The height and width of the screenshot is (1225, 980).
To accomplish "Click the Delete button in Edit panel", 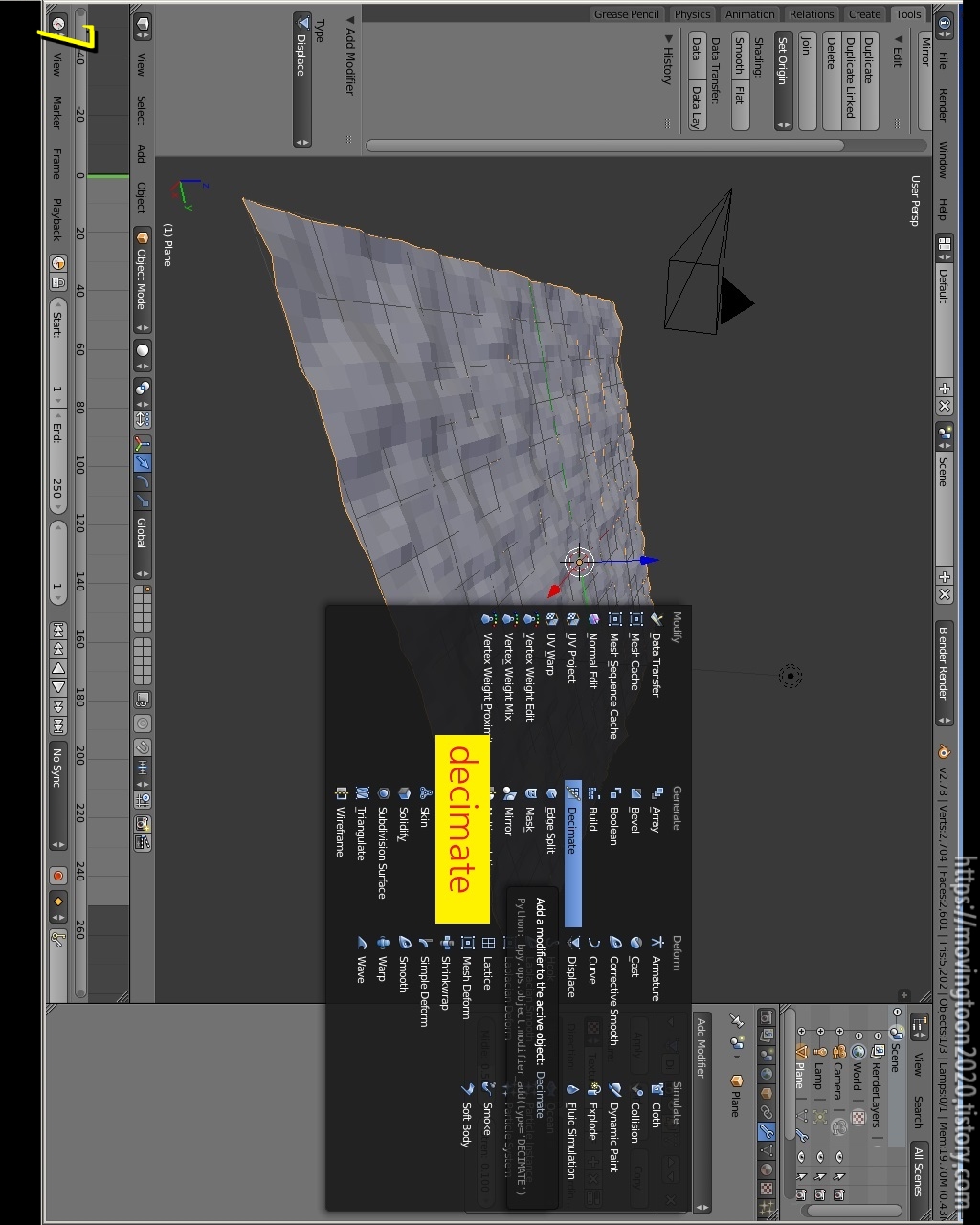I will (x=831, y=81).
